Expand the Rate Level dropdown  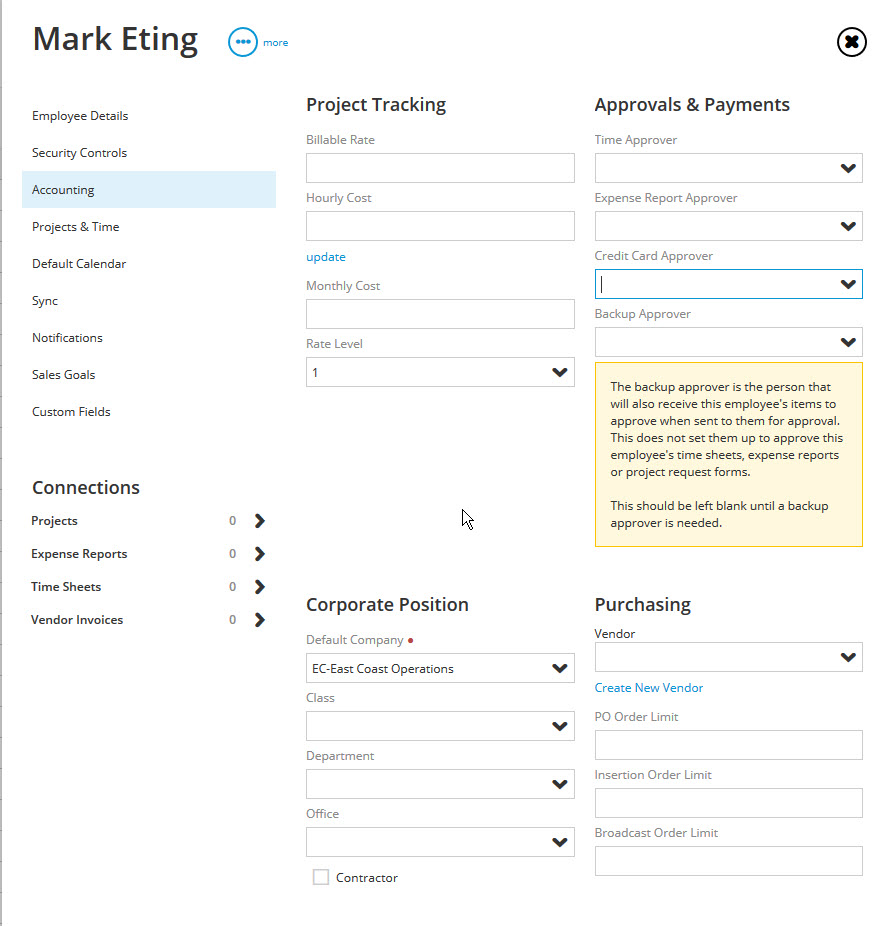[x=440, y=372]
